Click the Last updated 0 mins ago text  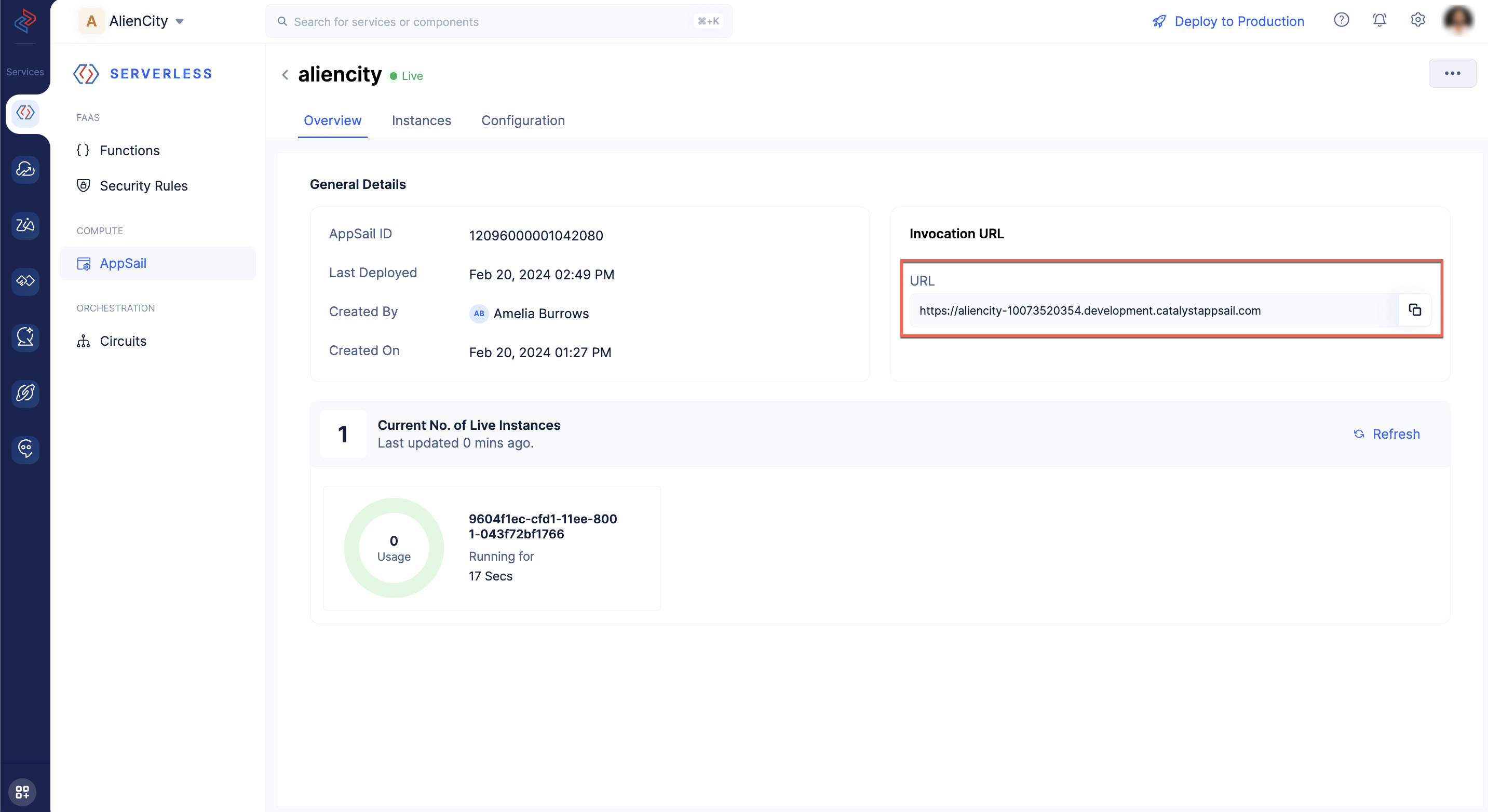(x=456, y=443)
